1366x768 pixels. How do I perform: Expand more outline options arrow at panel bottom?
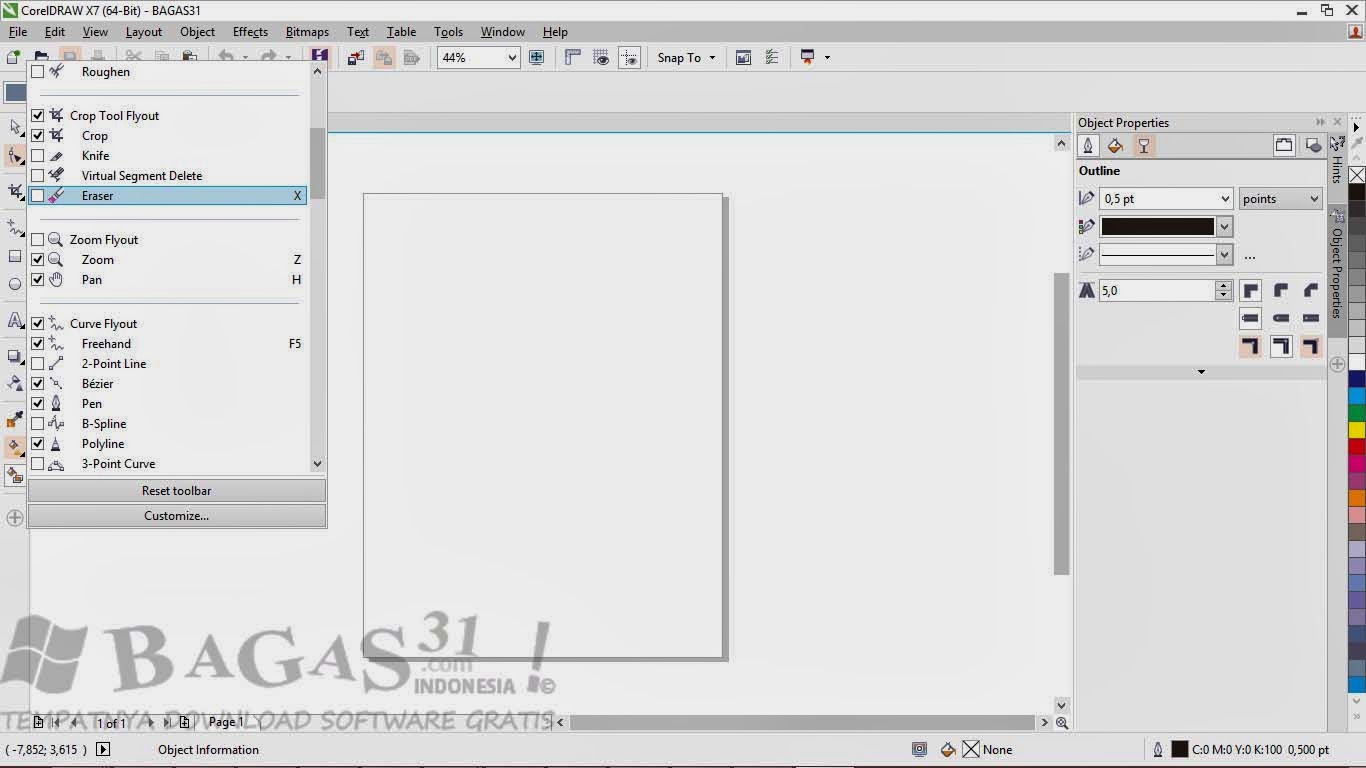pyautogui.click(x=1201, y=372)
